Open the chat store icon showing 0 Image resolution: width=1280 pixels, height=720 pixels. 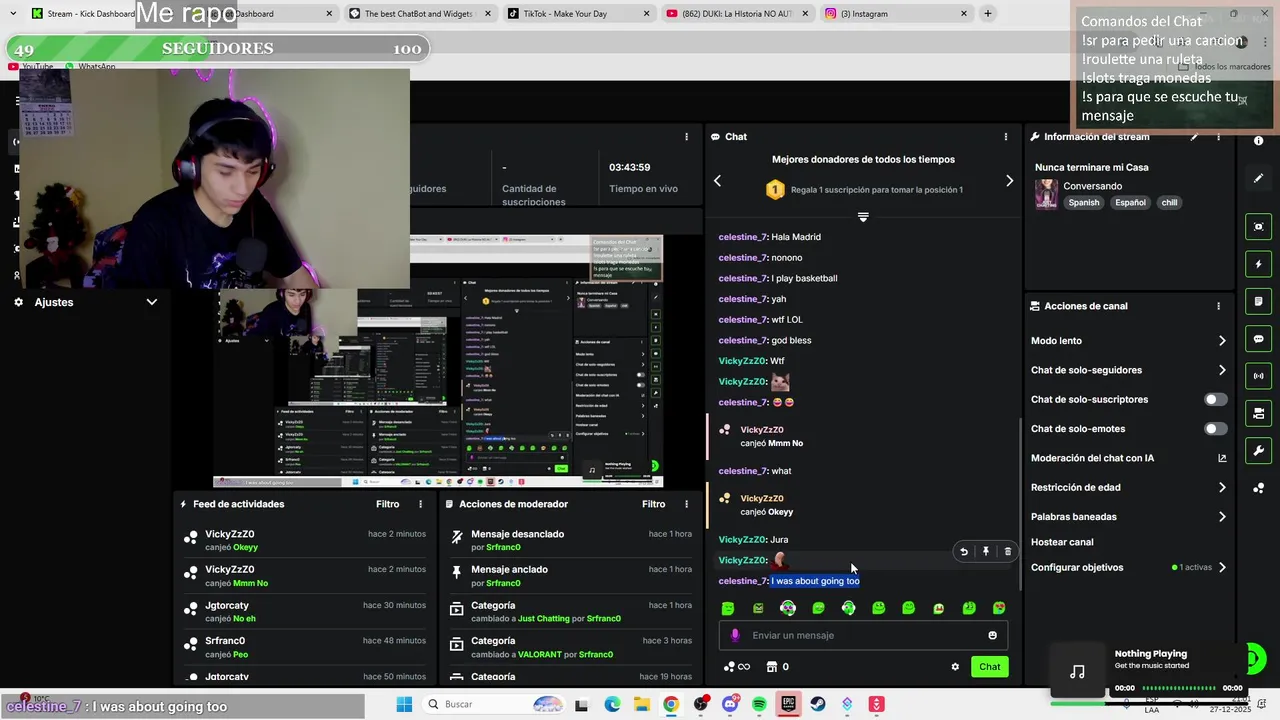777,667
